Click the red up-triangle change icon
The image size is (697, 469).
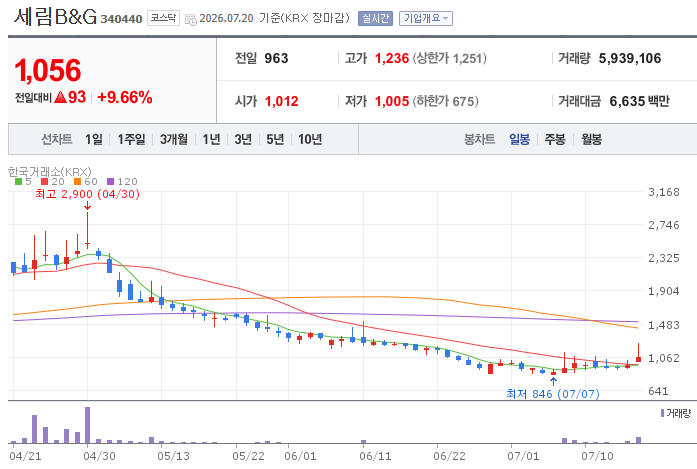click(x=60, y=97)
